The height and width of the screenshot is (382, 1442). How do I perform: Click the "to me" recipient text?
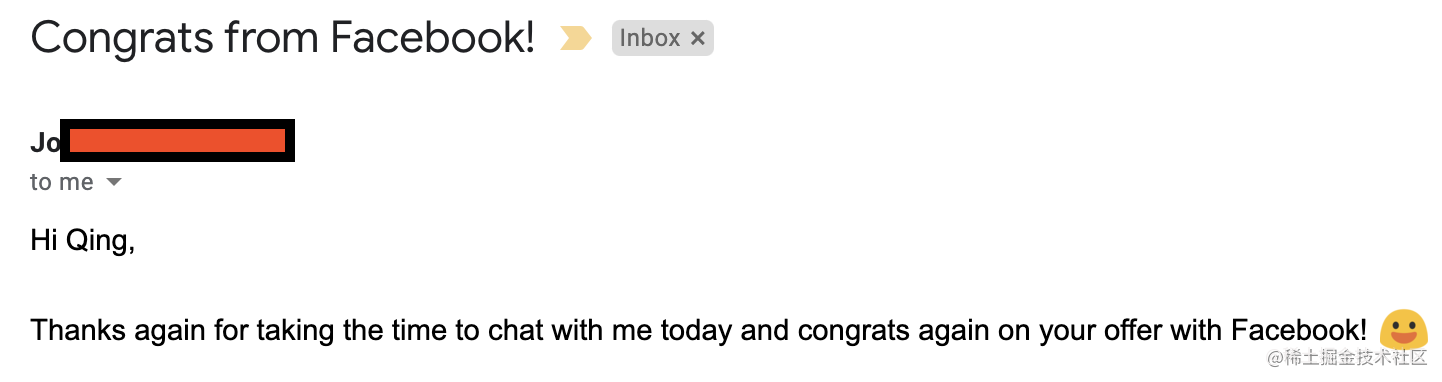tap(62, 182)
